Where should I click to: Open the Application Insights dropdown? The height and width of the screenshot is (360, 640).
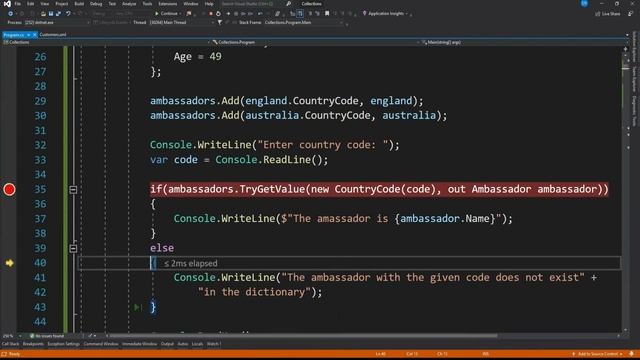tap(386, 13)
